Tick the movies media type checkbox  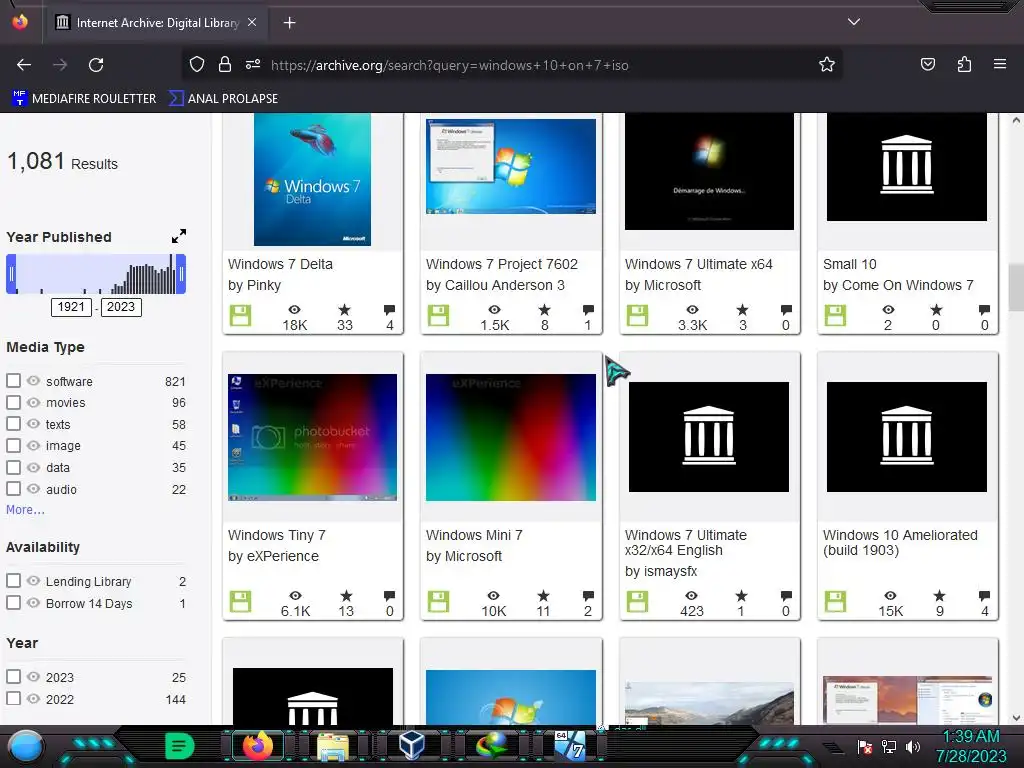(x=13, y=402)
